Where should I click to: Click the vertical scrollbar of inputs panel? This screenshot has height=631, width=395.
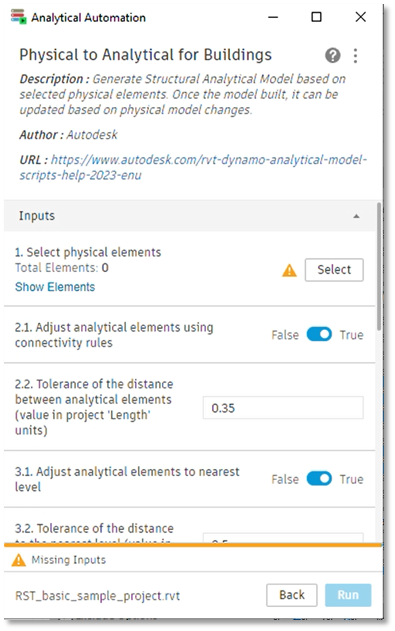coord(379,266)
